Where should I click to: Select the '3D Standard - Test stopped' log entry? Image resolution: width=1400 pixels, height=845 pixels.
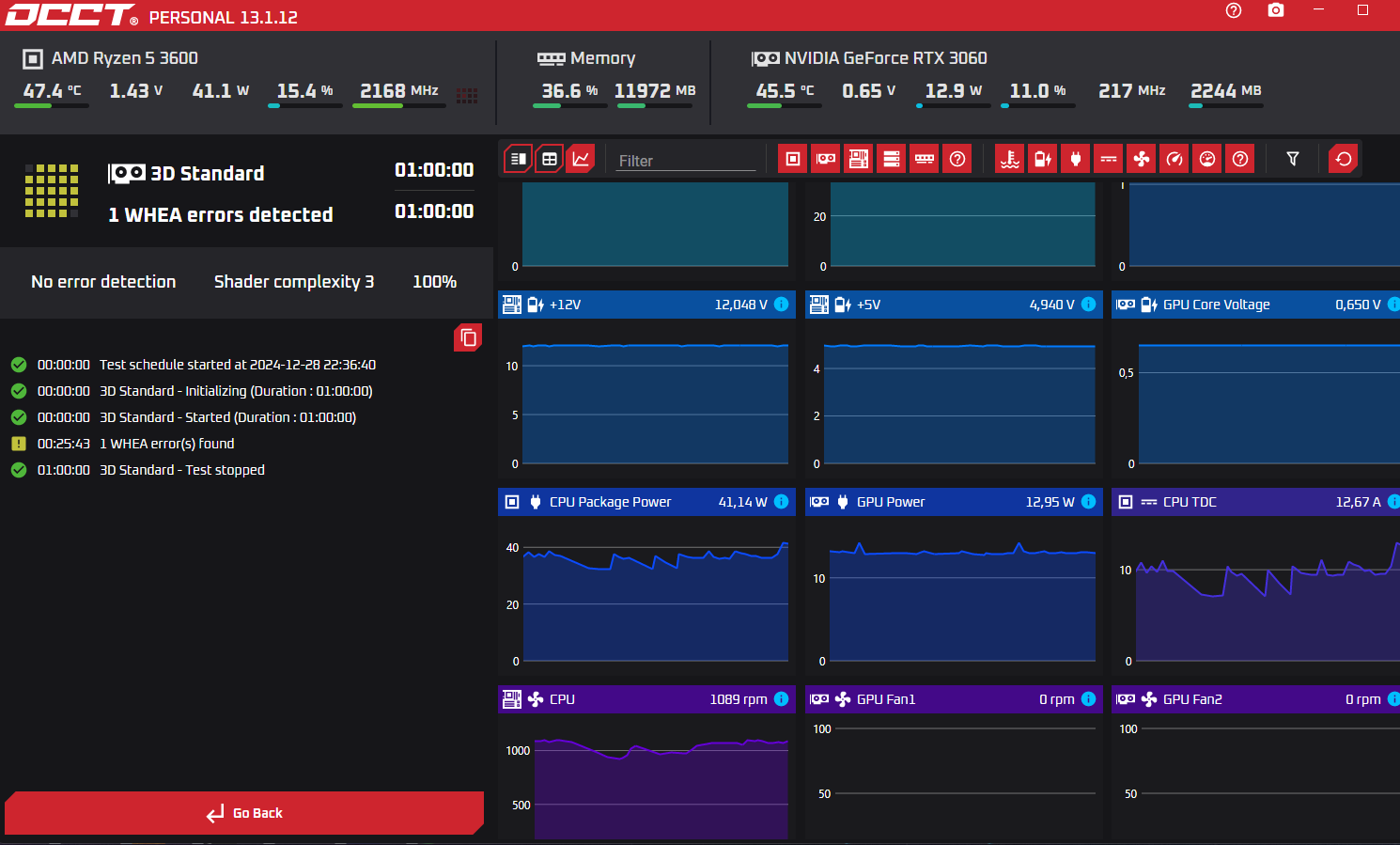coord(182,470)
